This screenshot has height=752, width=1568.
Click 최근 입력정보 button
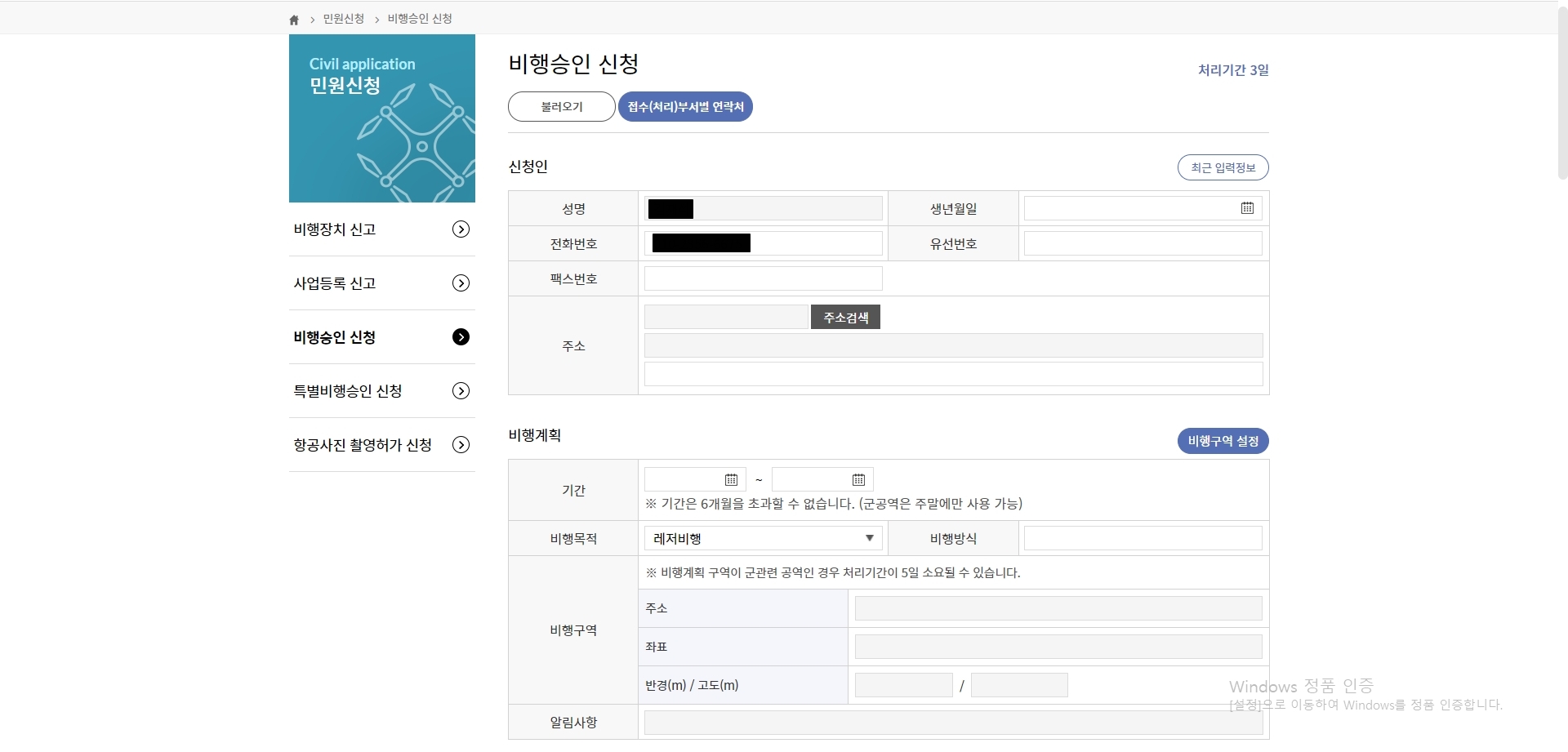click(x=1223, y=167)
